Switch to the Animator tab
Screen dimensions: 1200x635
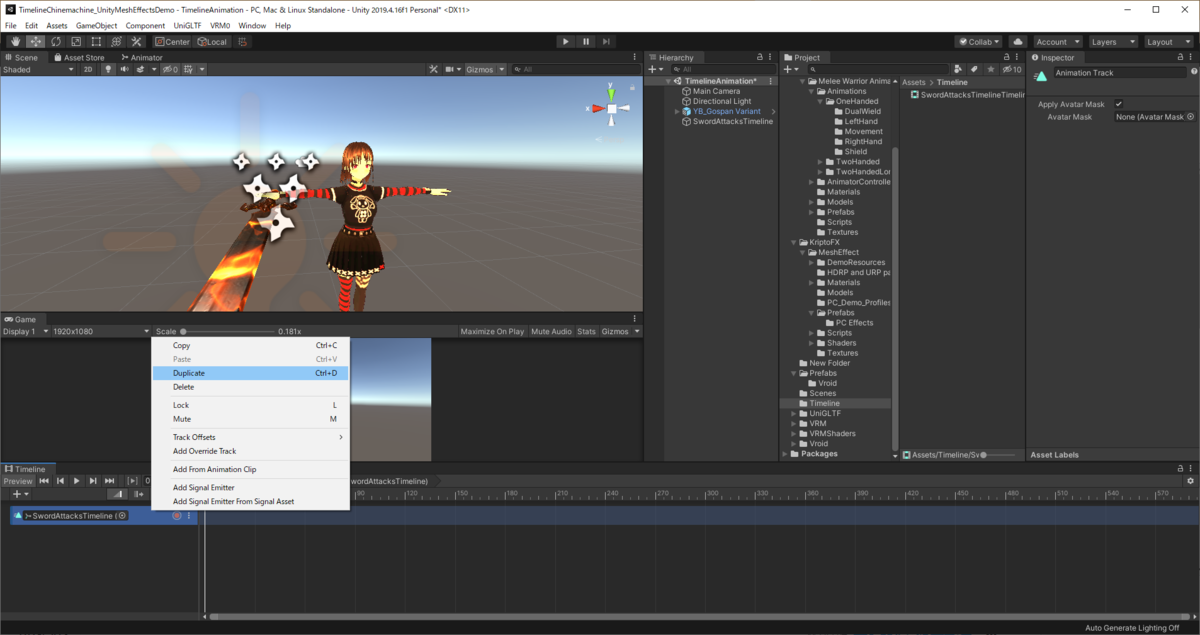(141, 57)
